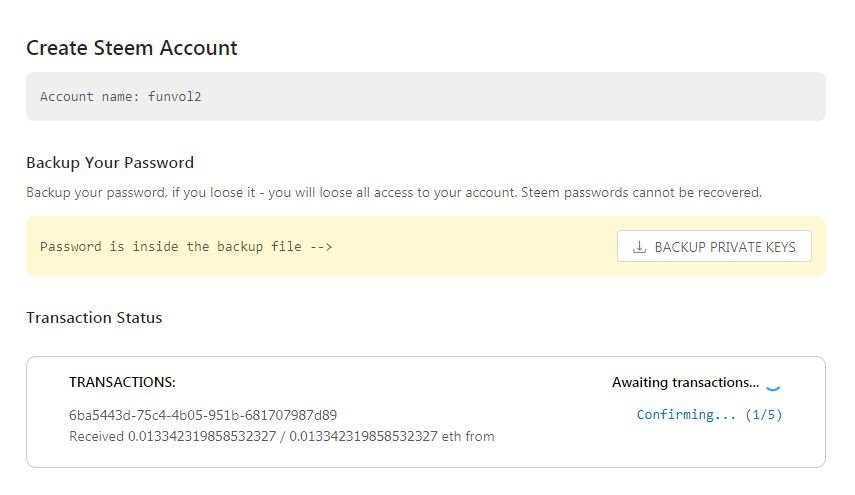Screen dimensions: 855x495
Task: Select the transaction ID 6ba5443d-75c4 text
Action: click(210, 414)
